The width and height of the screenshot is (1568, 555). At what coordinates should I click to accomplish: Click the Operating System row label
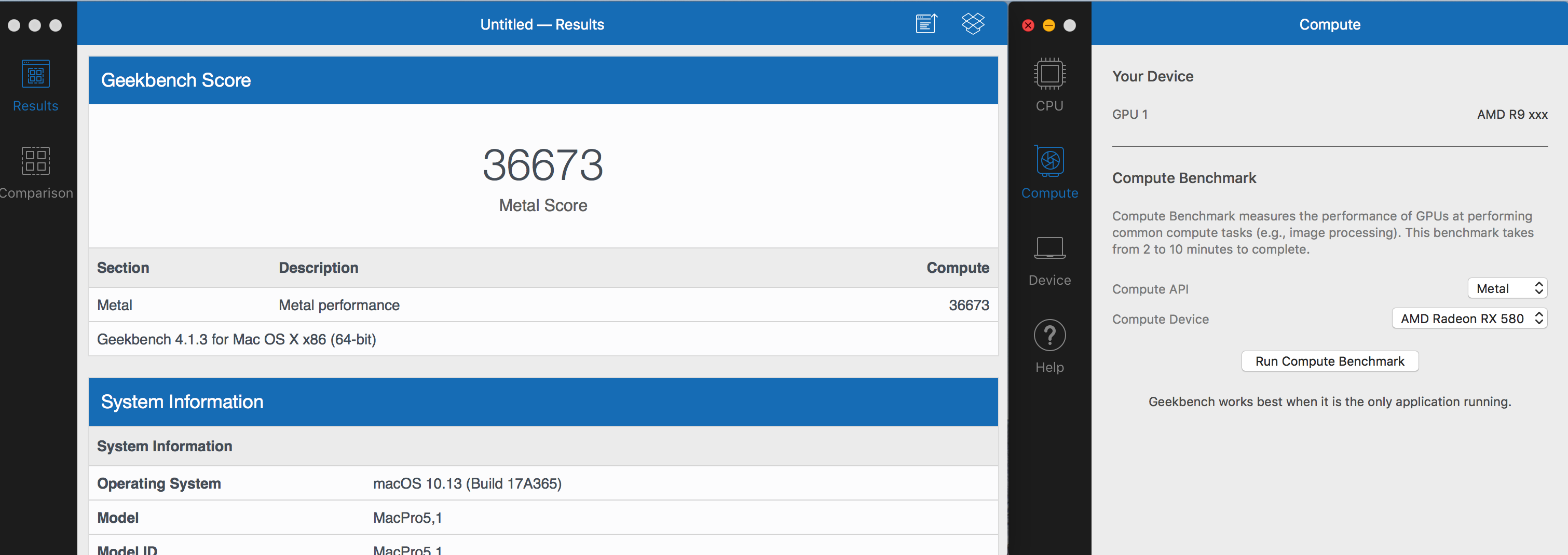[159, 483]
